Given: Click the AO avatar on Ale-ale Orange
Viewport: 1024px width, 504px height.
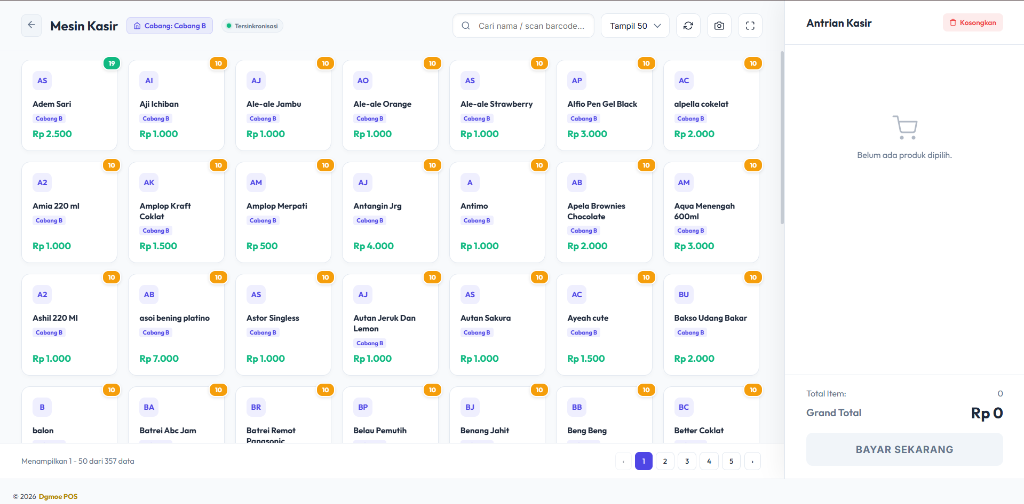Looking at the screenshot, I should tap(362, 81).
